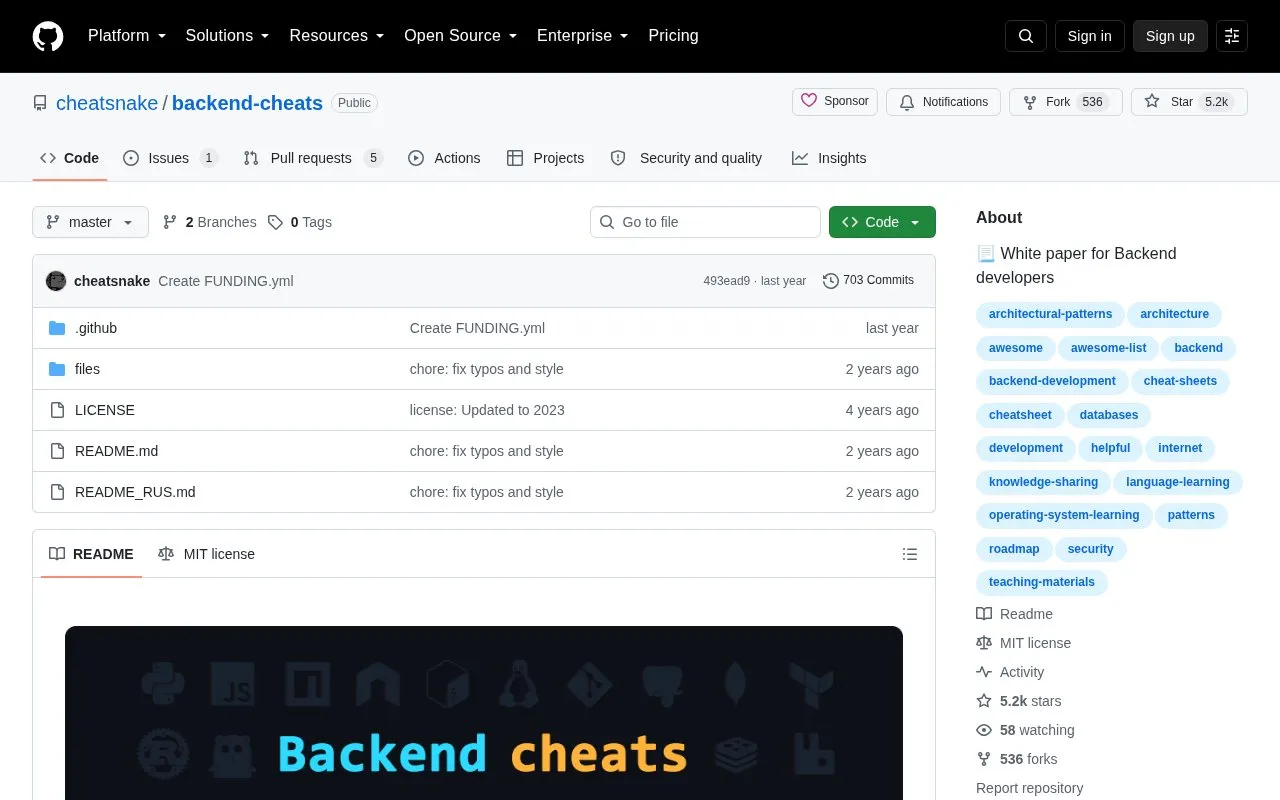Open the cheatsnake owner link
This screenshot has width=1280, height=800.
click(x=107, y=103)
